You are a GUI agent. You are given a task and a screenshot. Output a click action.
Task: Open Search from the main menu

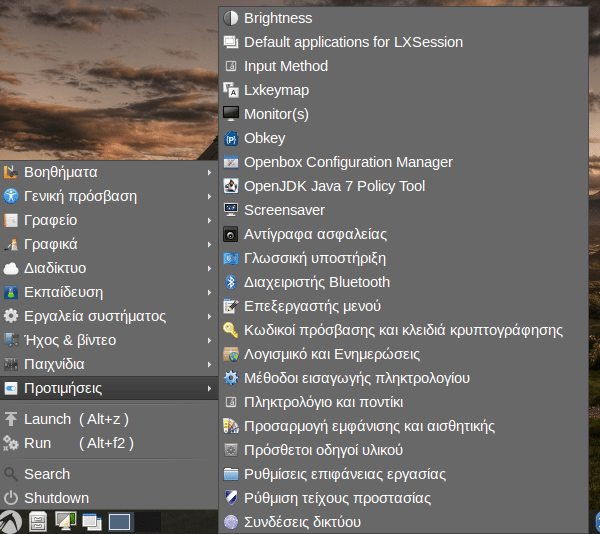click(109, 474)
